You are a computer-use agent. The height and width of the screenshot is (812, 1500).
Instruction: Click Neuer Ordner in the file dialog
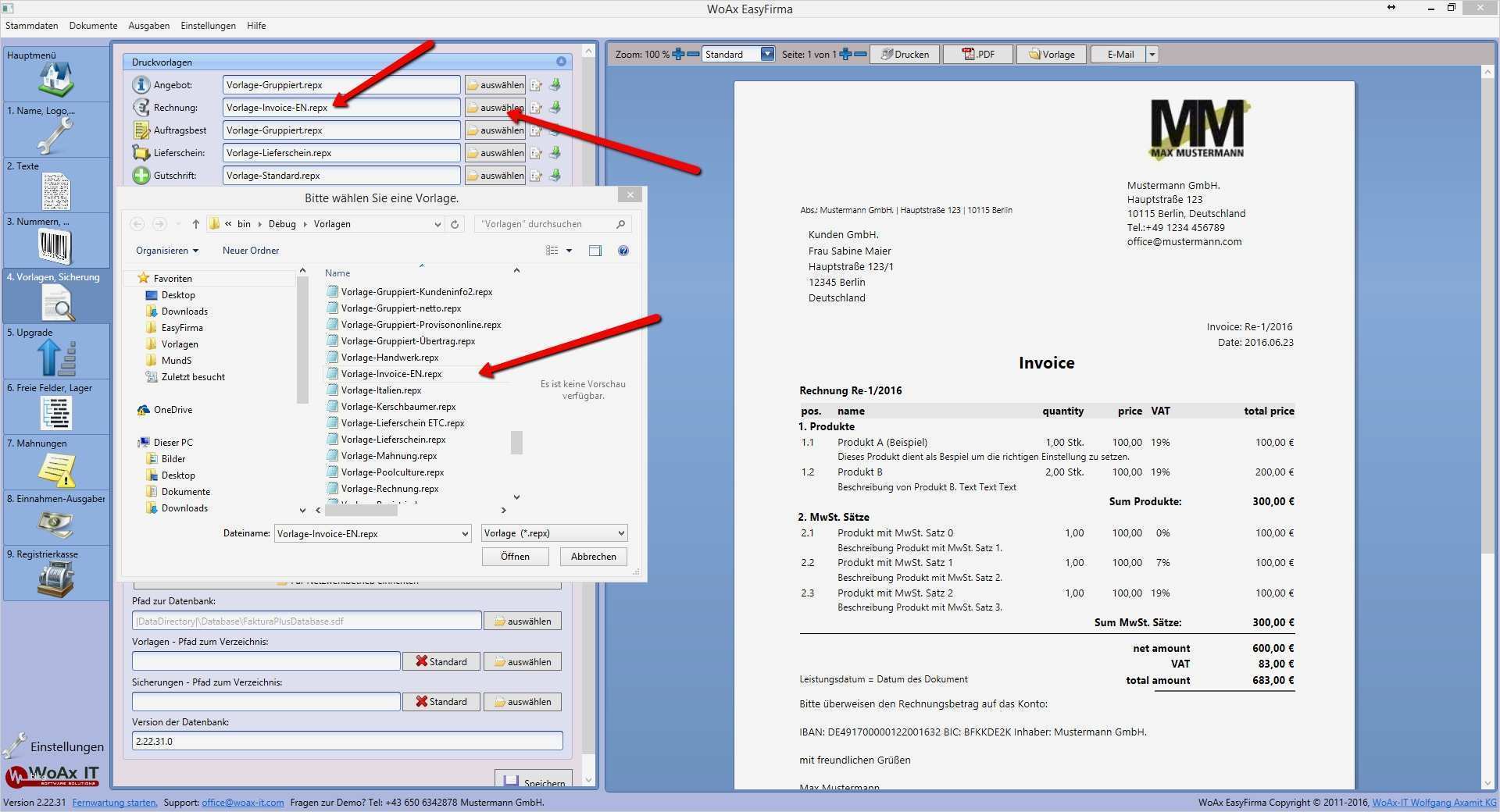coord(251,251)
